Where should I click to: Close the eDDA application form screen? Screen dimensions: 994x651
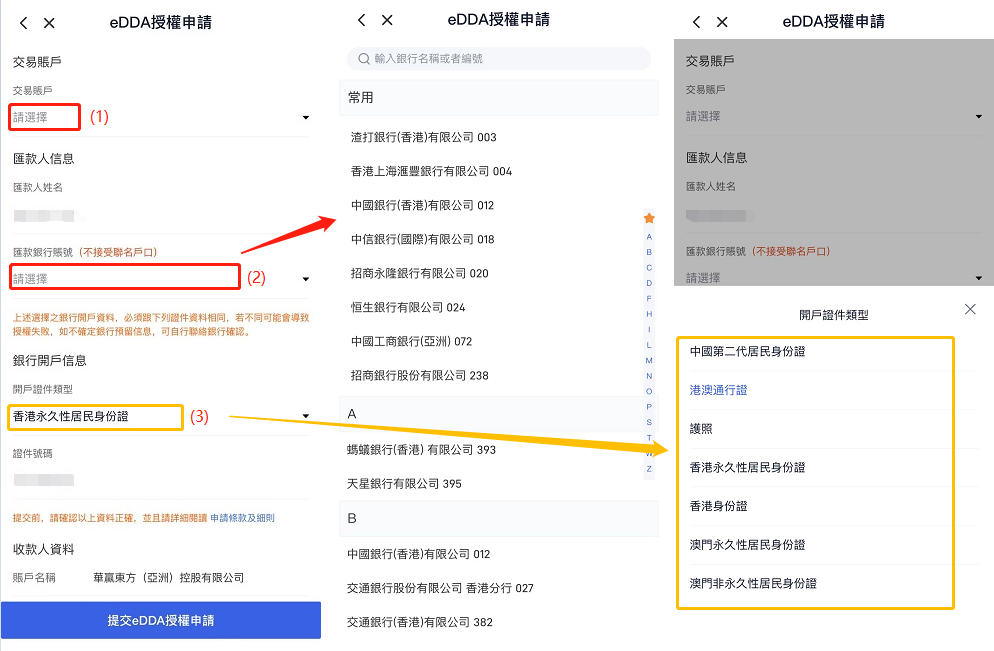49,23
